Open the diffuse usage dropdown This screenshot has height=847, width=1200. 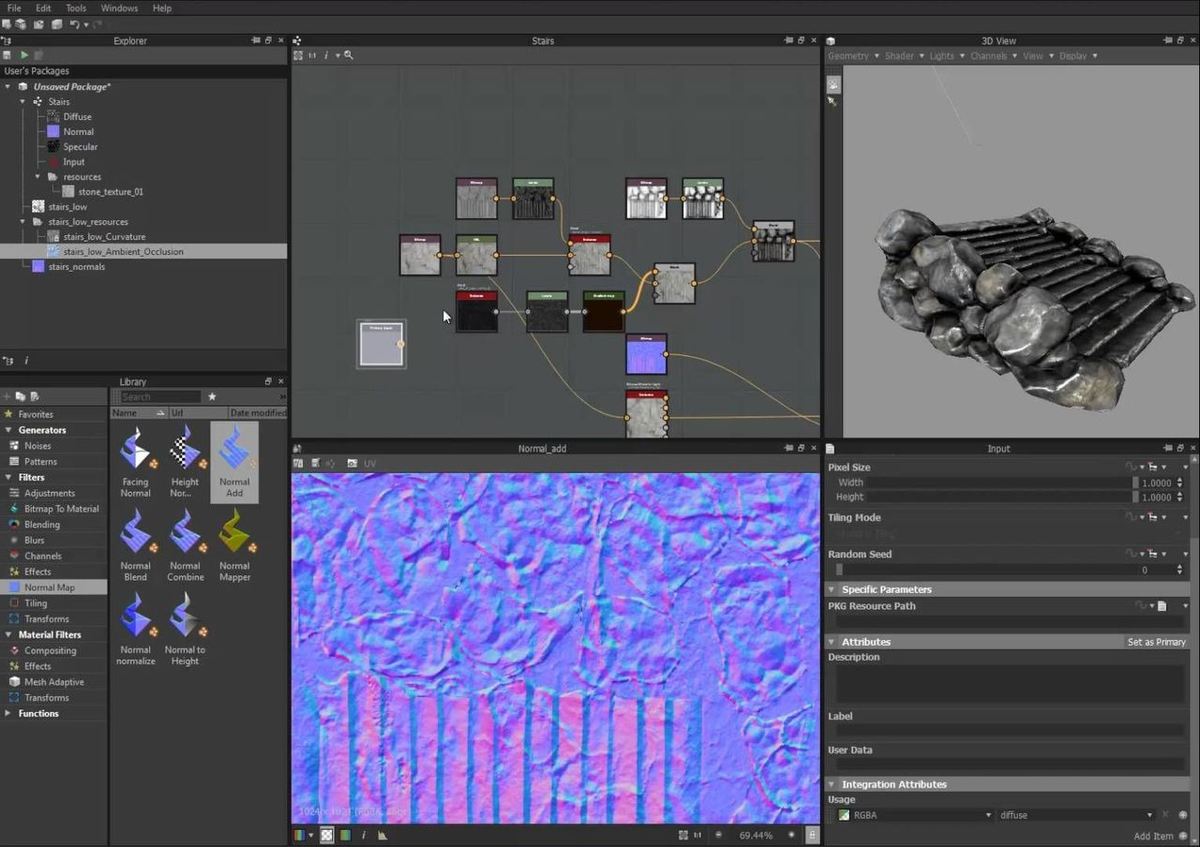coord(1077,815)
